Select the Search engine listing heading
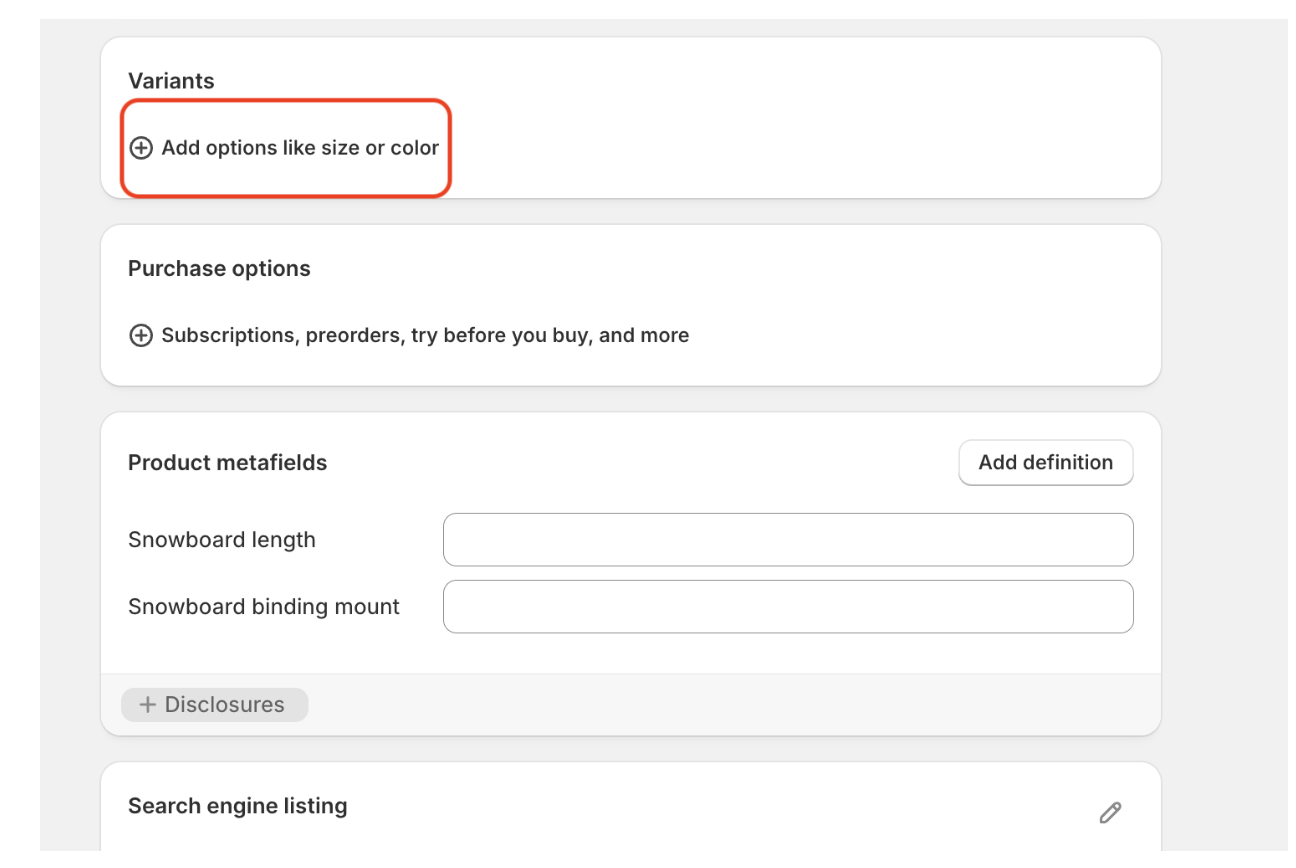The image size is (1296, 868). tap(238, 806)
